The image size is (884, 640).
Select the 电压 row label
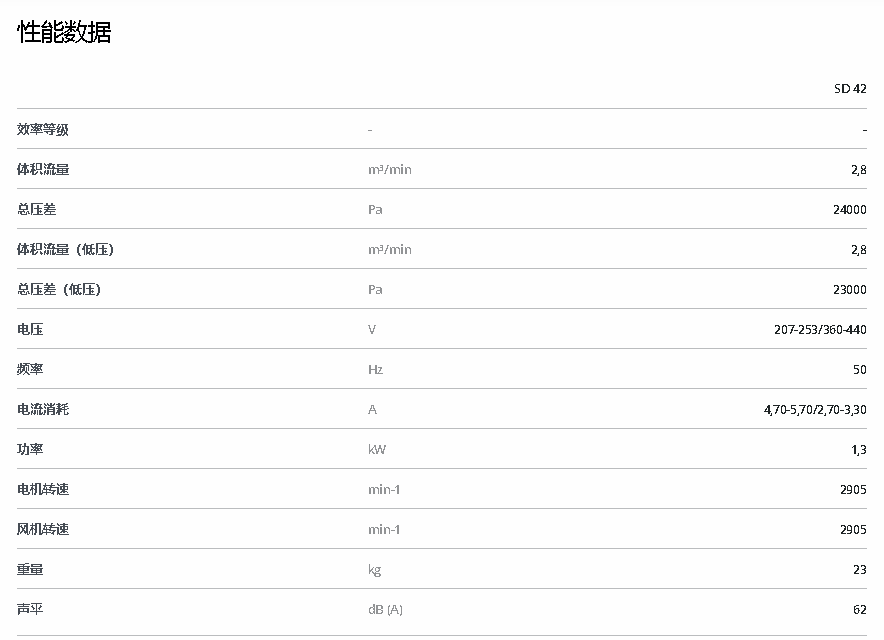point(30,329)
